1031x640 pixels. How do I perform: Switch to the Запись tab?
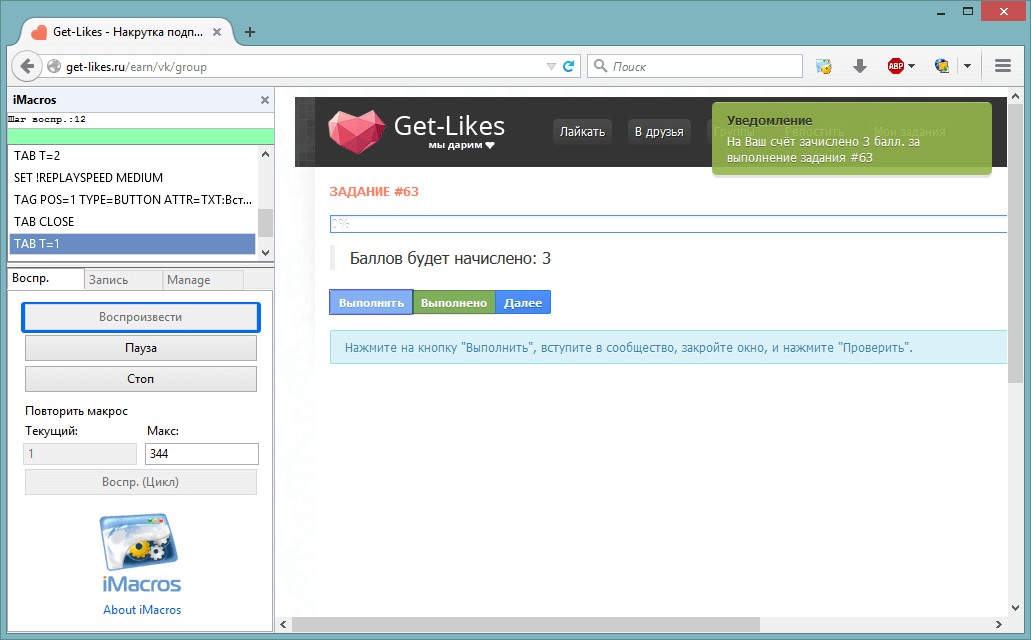(124, 280)
